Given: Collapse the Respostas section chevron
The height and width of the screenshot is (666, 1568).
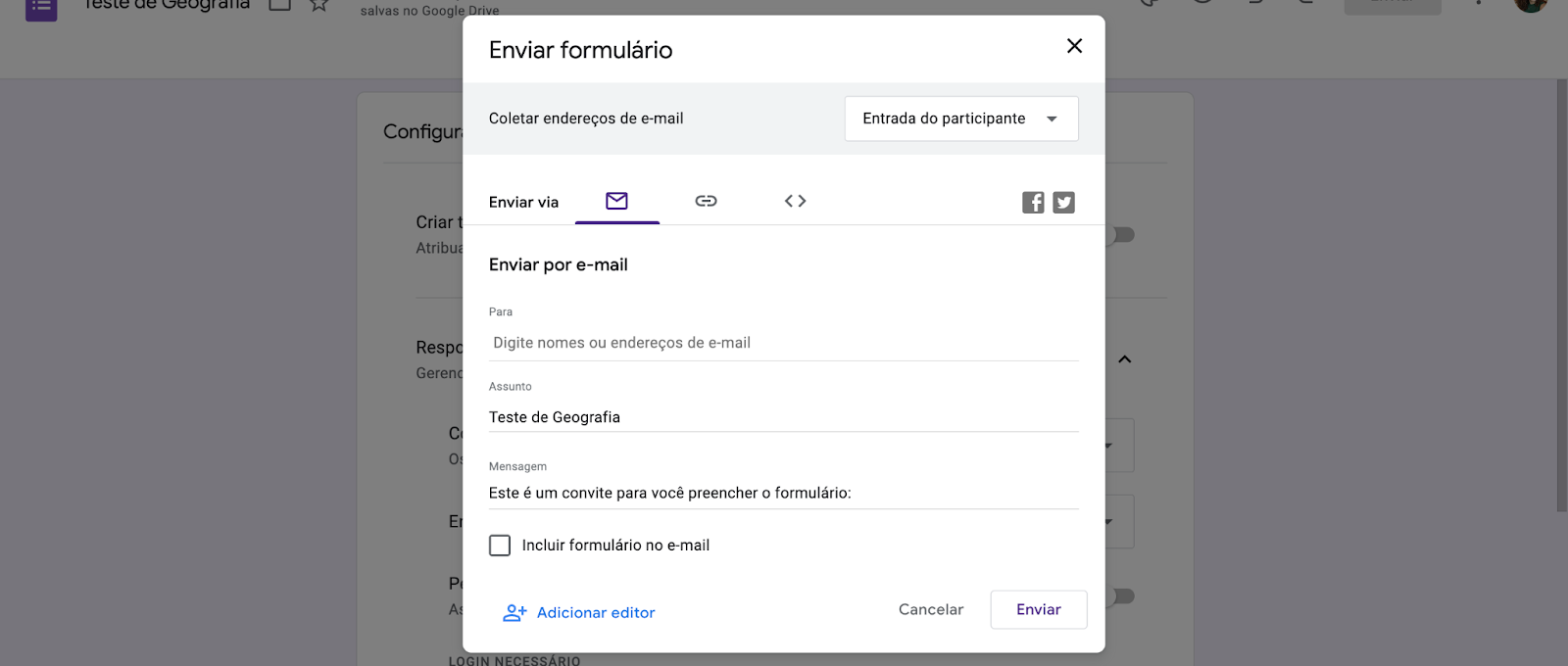Looking at the screenshot, I should [x=1125, y=359].
